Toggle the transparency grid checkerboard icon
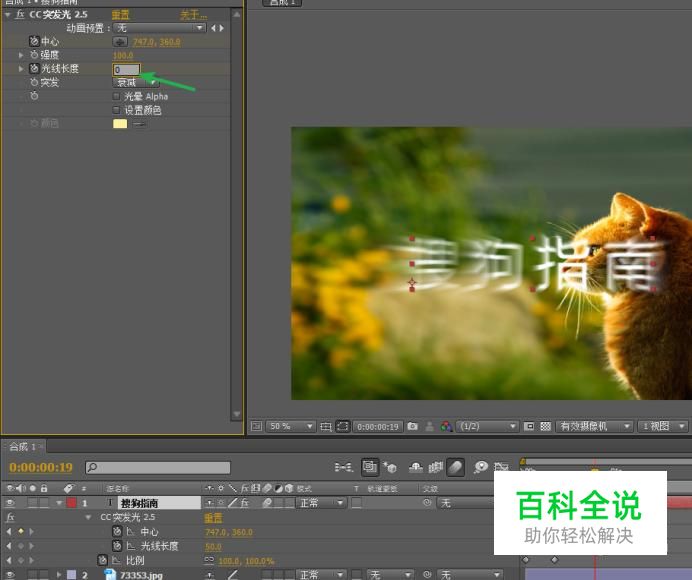The width and height of the screenshot is (692, 580). [x=545, y=426]
